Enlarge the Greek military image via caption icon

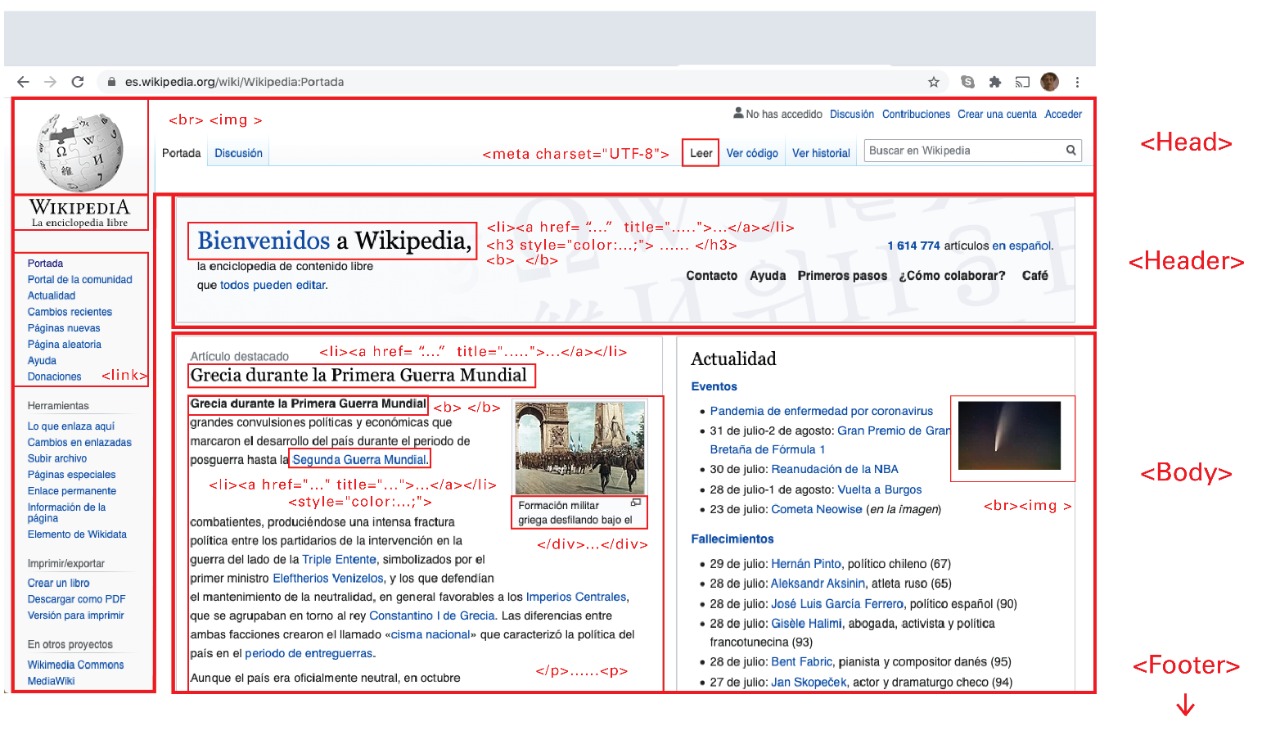point(635,503)
